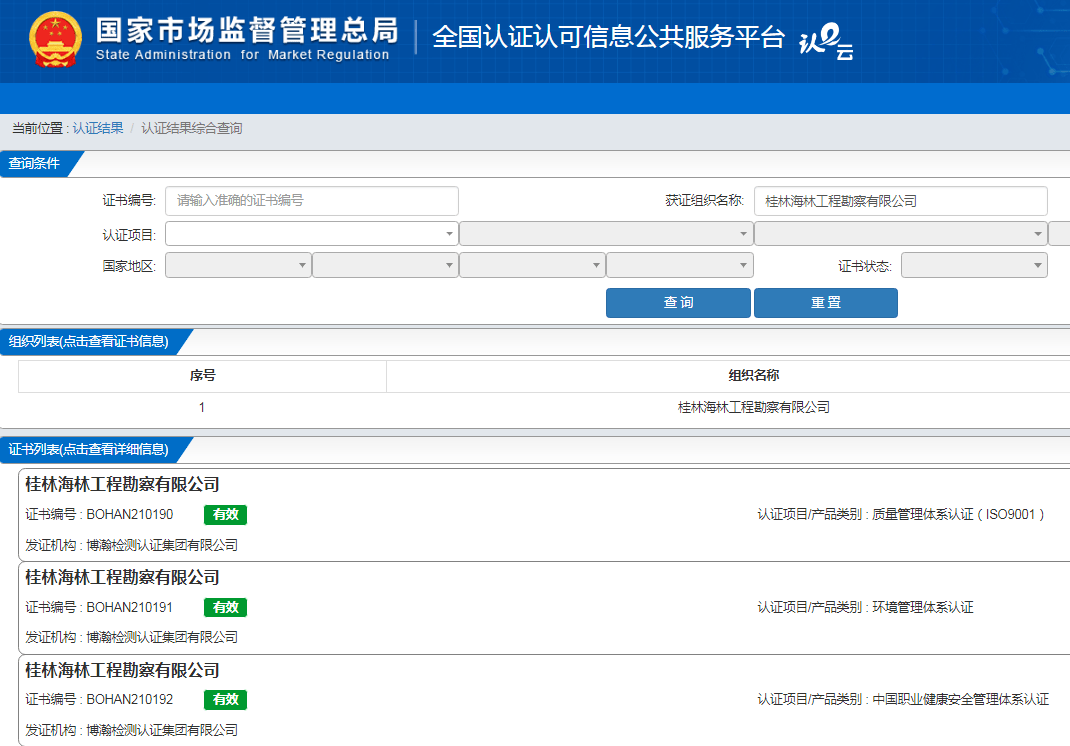The height and width of the screenshot is (746, 1070).
Task: Open the first 国家地区 dropdown
Action: point(238,266)
